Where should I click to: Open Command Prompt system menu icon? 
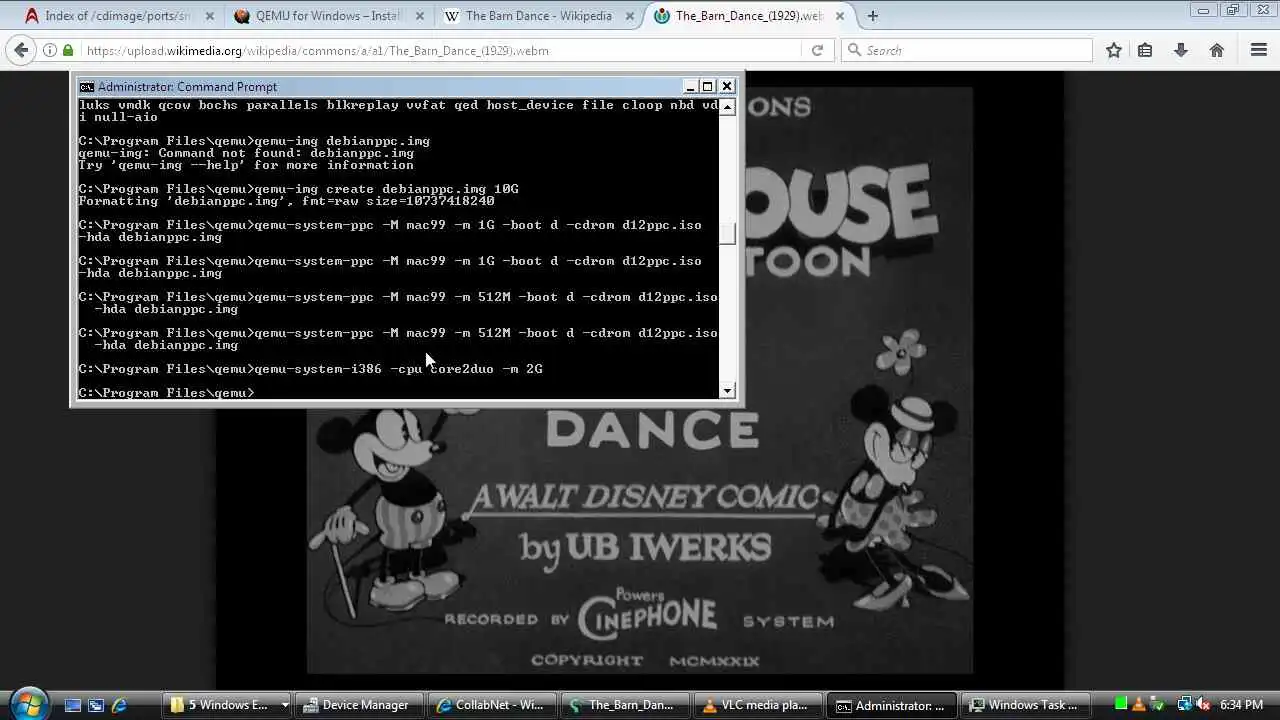click(87, 87)
